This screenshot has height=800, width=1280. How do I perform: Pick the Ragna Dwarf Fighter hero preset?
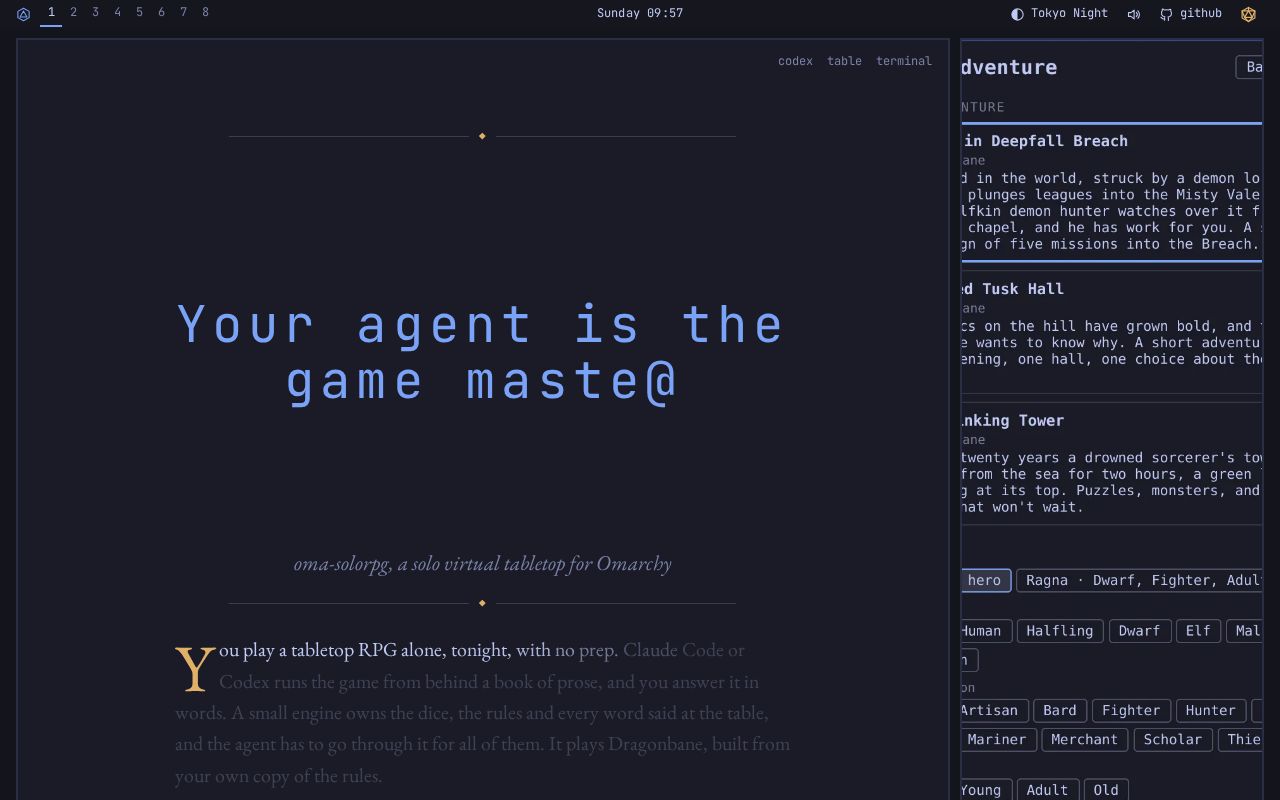pos(1139,581)
